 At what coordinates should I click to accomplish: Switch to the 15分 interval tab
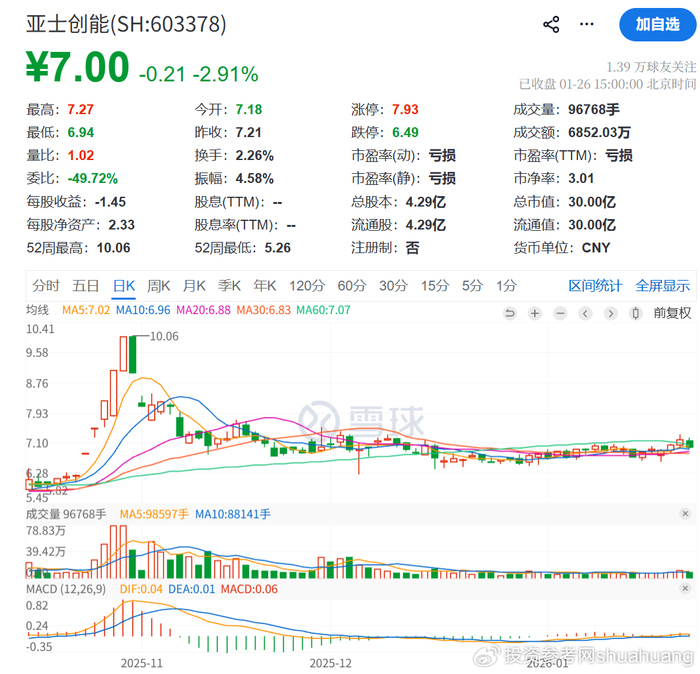[x=435, y=286]
